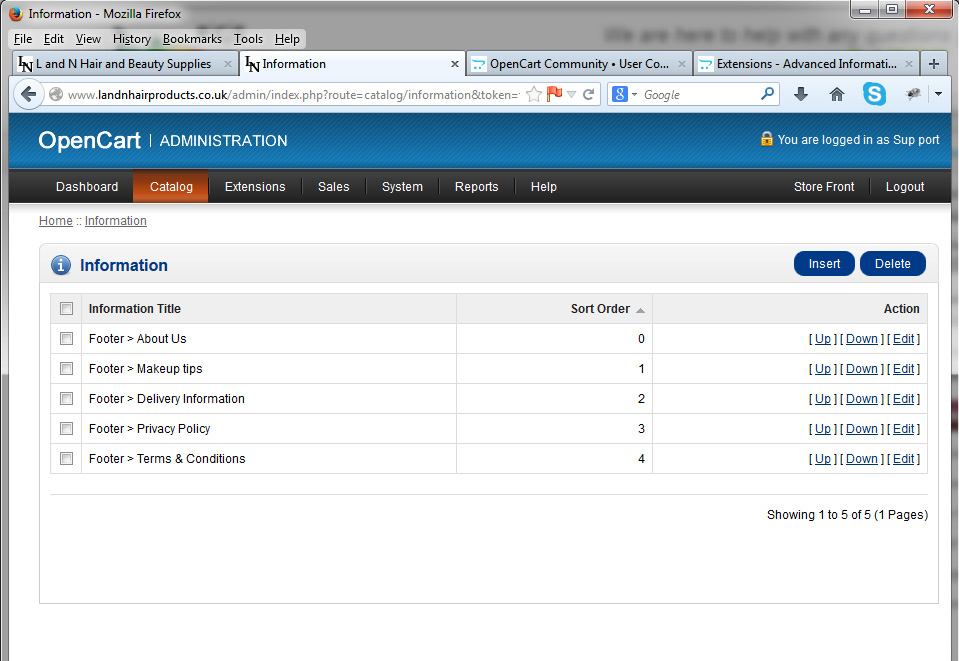Click the Delete button
This screenshot has width=959, height=661.
coord(892,264)
